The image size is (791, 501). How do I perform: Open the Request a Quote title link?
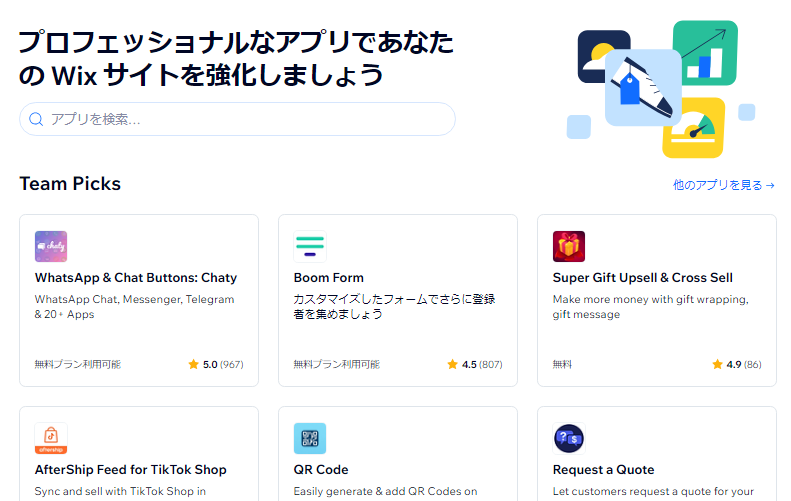click(603, 470)
